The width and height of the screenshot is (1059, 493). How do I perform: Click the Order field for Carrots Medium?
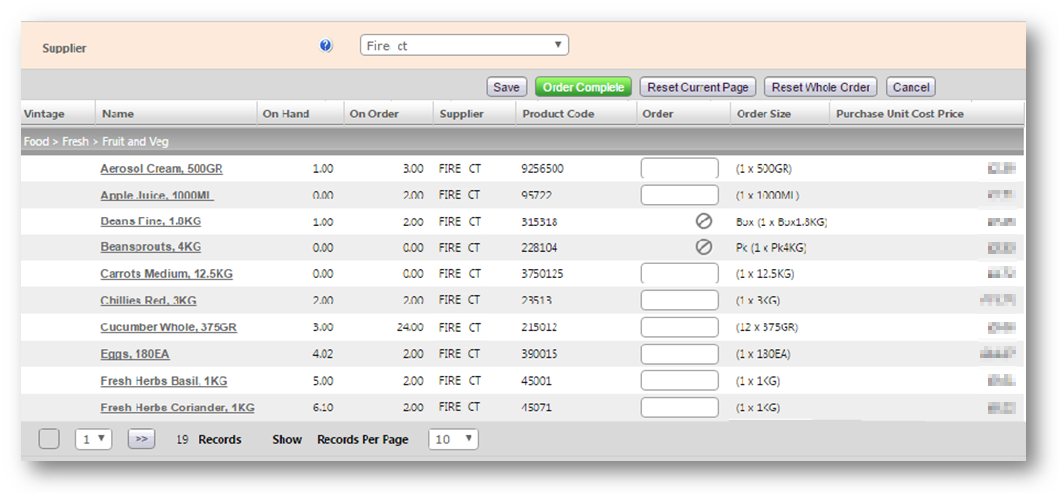pyautogui.click(x=679, y=274)
